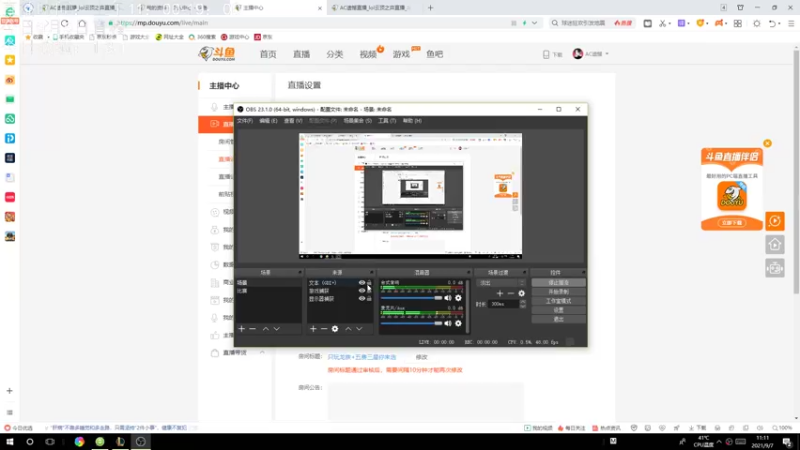Screen dimensions: 800x450
Task: Open the Task View taskbar icon
Action: point(49,442)
